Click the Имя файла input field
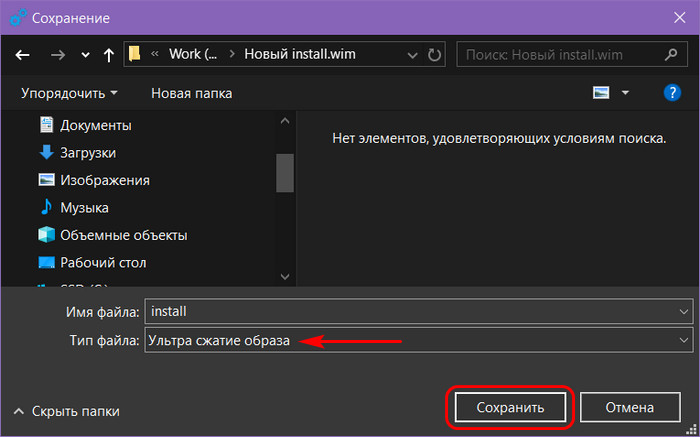 (419, 312)
